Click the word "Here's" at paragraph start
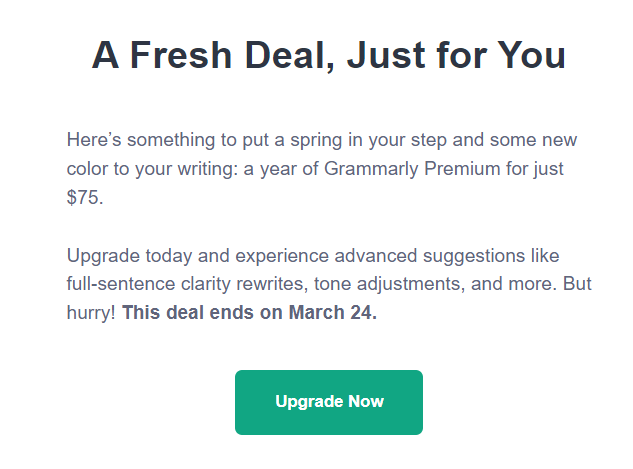This screenshot has height=469, width=633. [x=94, y=140]
